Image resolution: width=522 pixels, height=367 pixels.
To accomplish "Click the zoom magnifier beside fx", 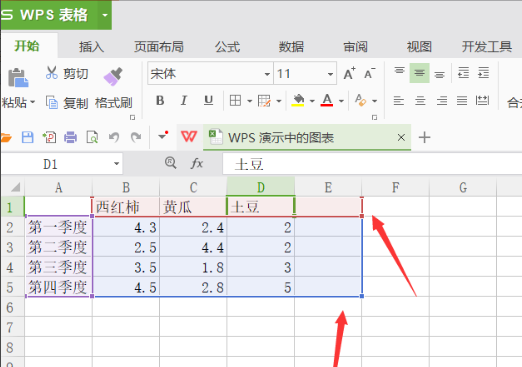I will click(x=171, y=163).
